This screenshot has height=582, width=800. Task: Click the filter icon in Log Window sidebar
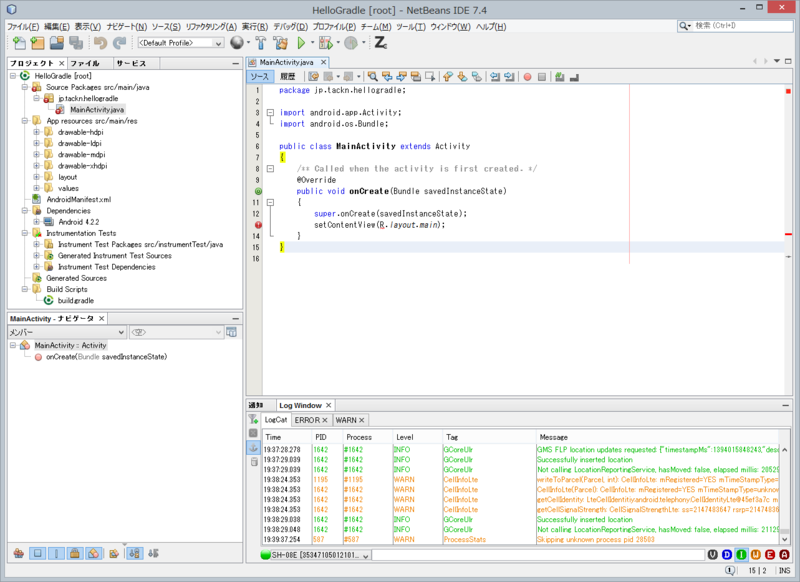click(x=253, y=419)
